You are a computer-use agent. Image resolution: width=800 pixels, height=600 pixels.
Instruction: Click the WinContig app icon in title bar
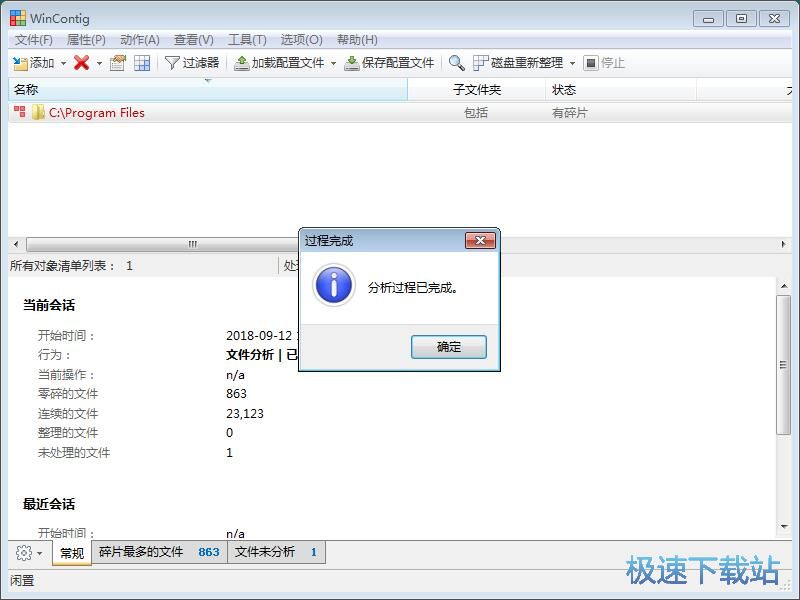18,18
